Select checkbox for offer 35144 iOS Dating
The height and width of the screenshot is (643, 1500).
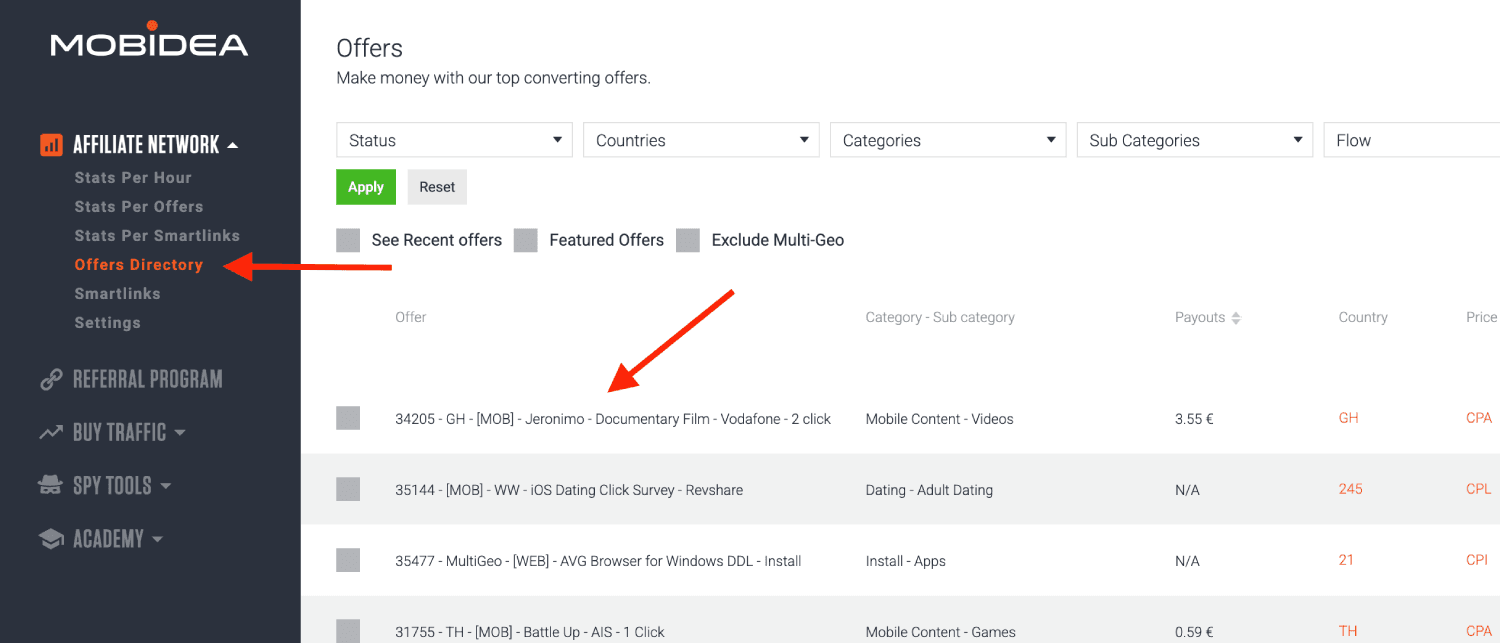348,489
